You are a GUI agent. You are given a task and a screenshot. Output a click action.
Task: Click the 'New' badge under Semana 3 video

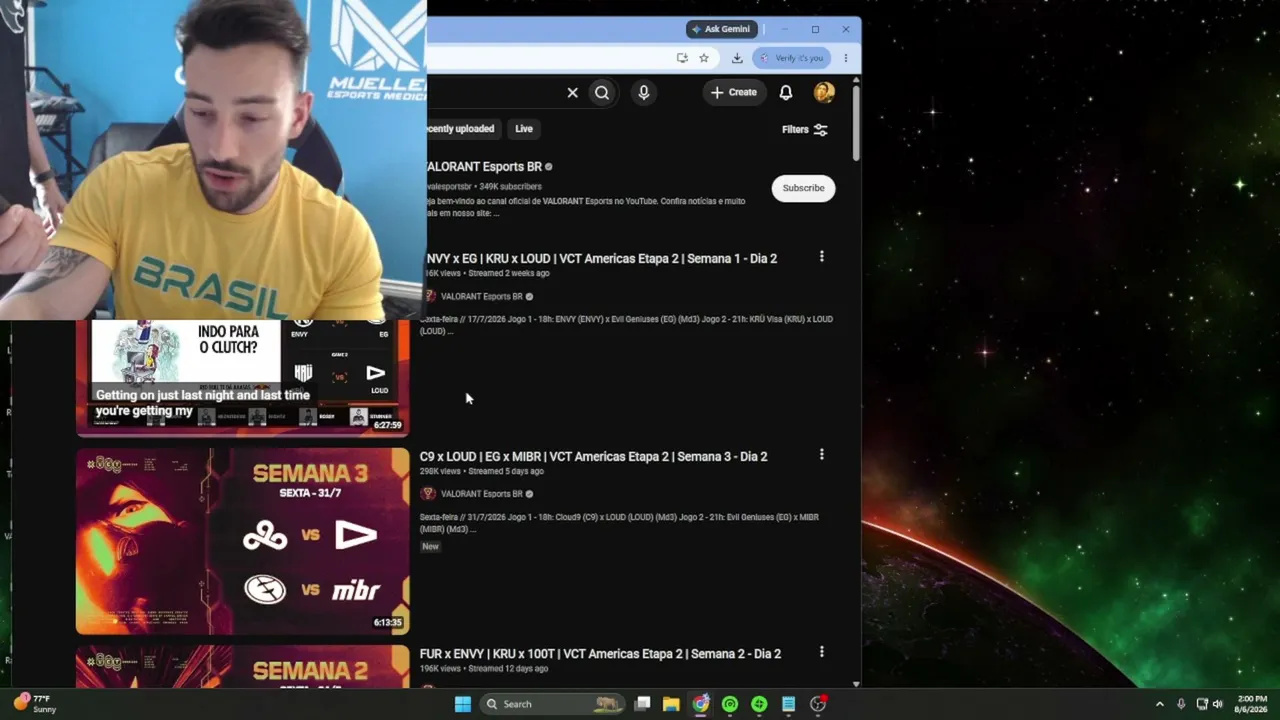(x=430, y=546)
